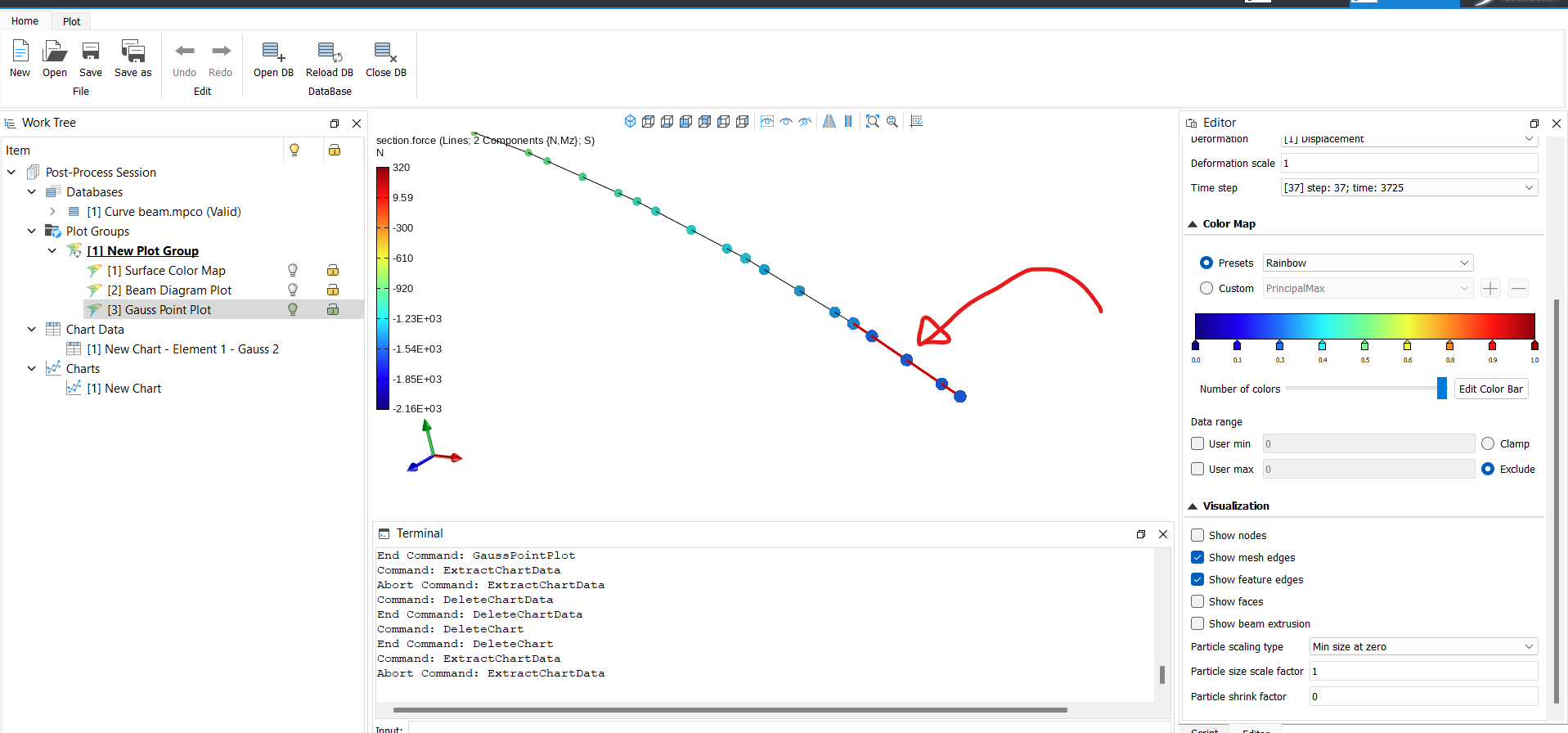Toggle perspective projection road icon
This screenshot has width=1568, height=733.
coord(829,121)
